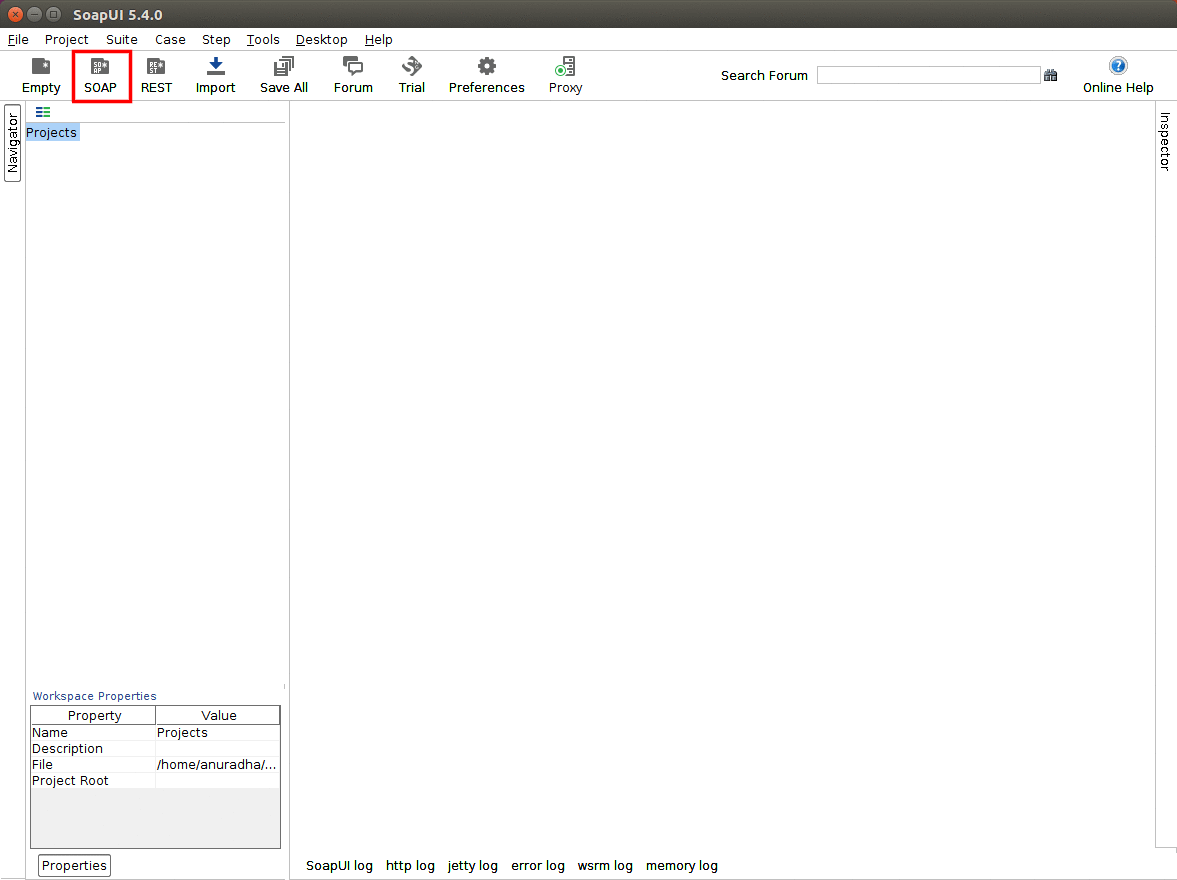Click the Value column header
This screenshot has height=880, width=1177.
[218, 716]
